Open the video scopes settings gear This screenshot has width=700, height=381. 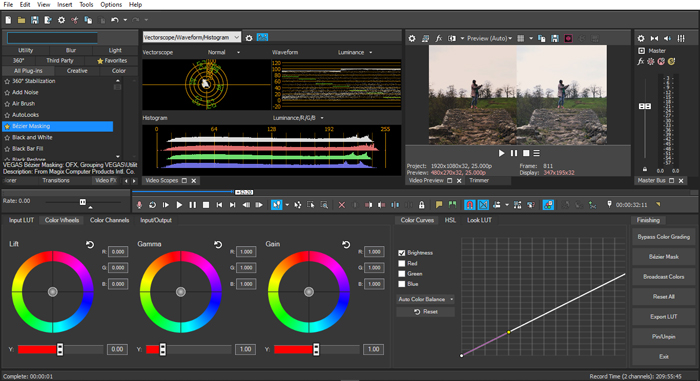[x=249, y=38]
